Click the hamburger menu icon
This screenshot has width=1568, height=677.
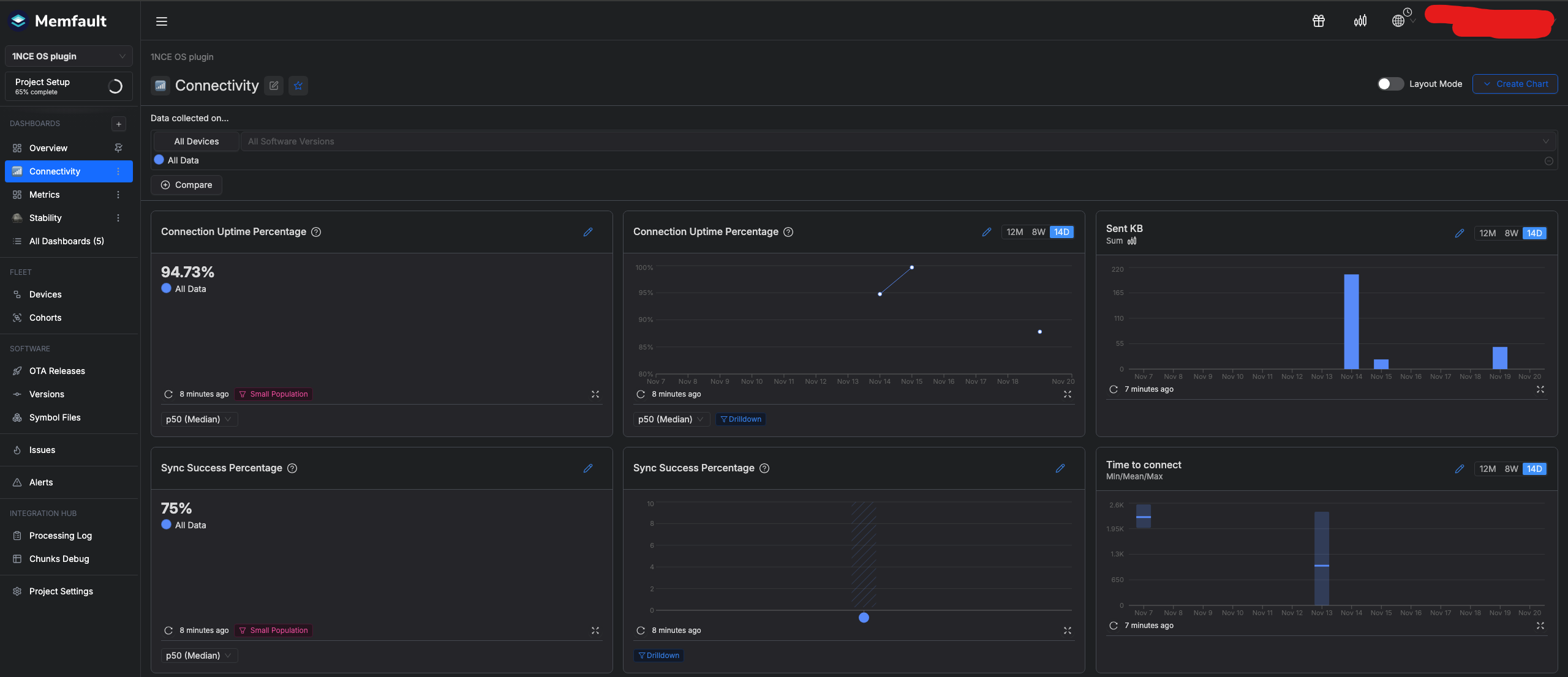click(162, 21)
